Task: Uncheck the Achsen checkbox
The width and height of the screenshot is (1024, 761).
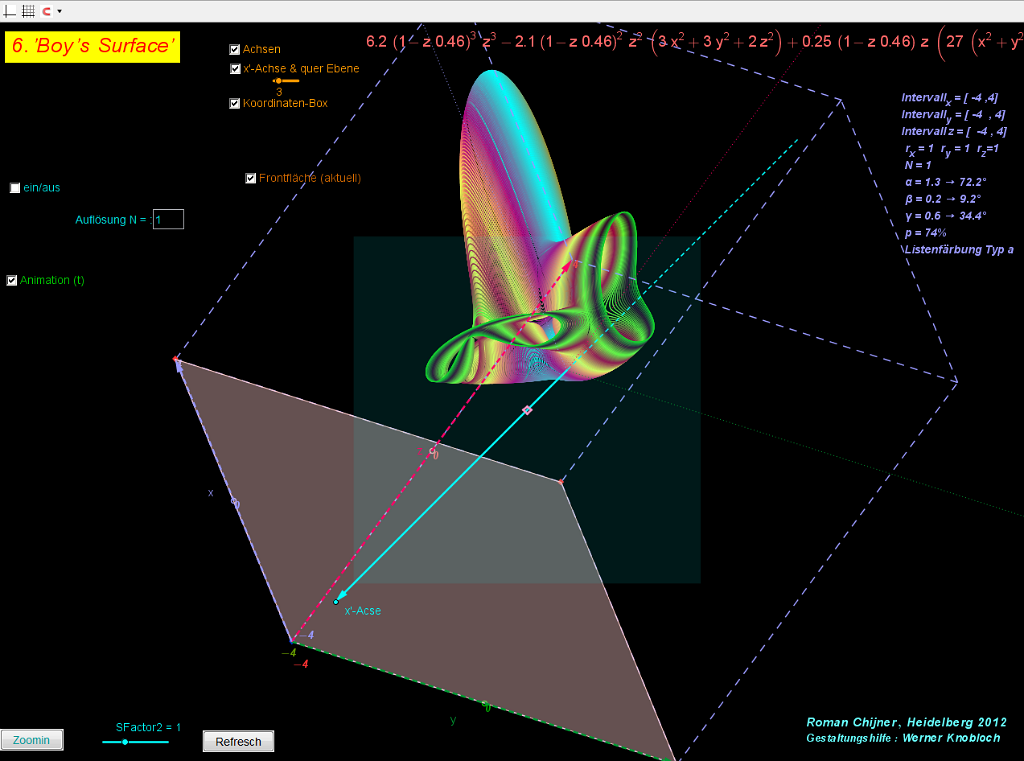Action: (235, 49)
